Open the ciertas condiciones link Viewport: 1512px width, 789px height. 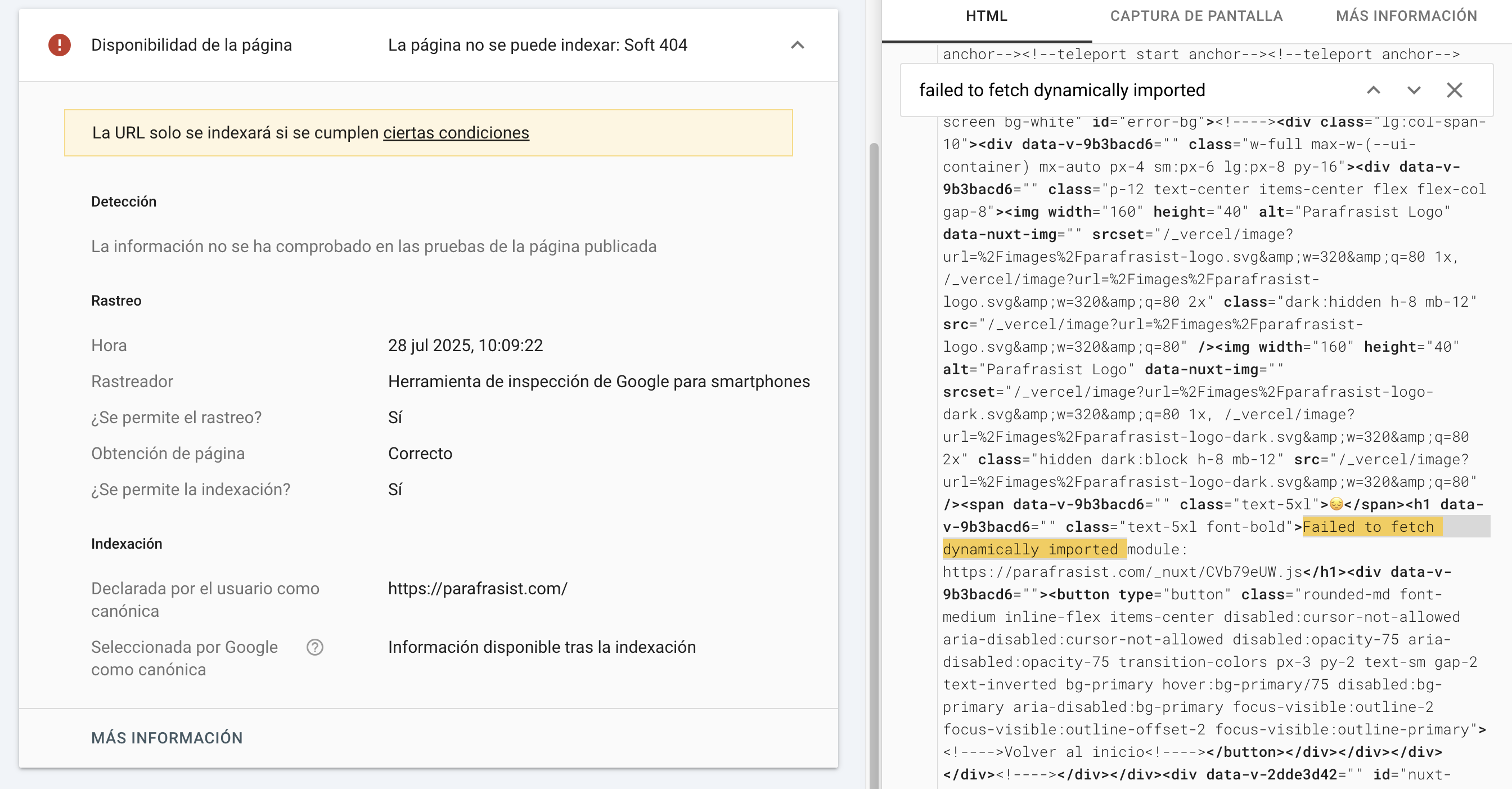pyautogui.click(x=456, y=133)
